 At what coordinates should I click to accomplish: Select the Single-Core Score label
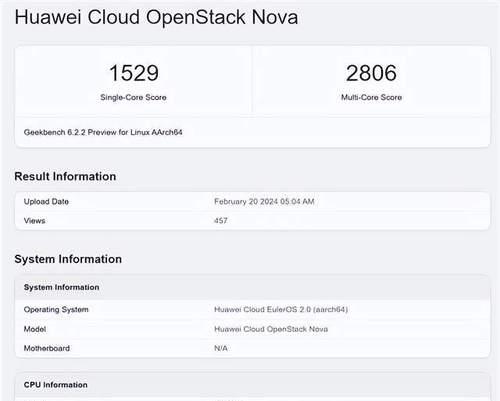coord(133,97)
